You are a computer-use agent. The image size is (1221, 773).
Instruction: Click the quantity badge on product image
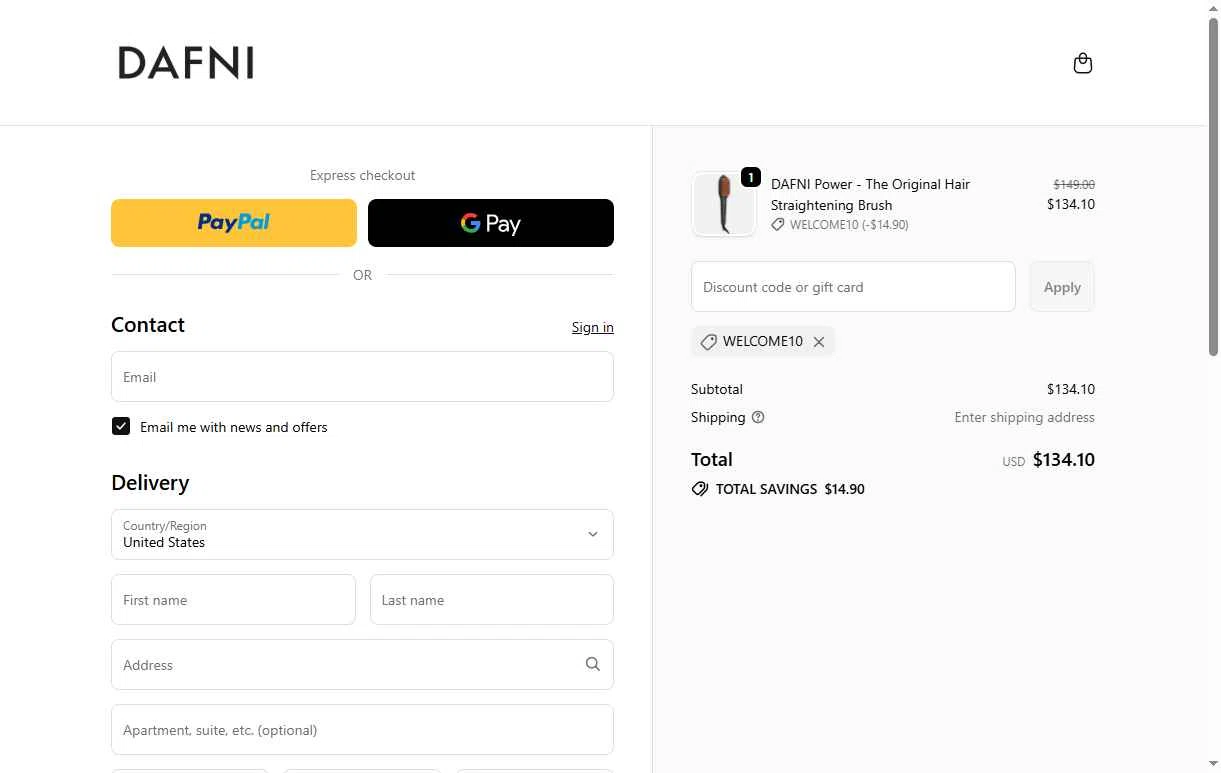[751, 178]
